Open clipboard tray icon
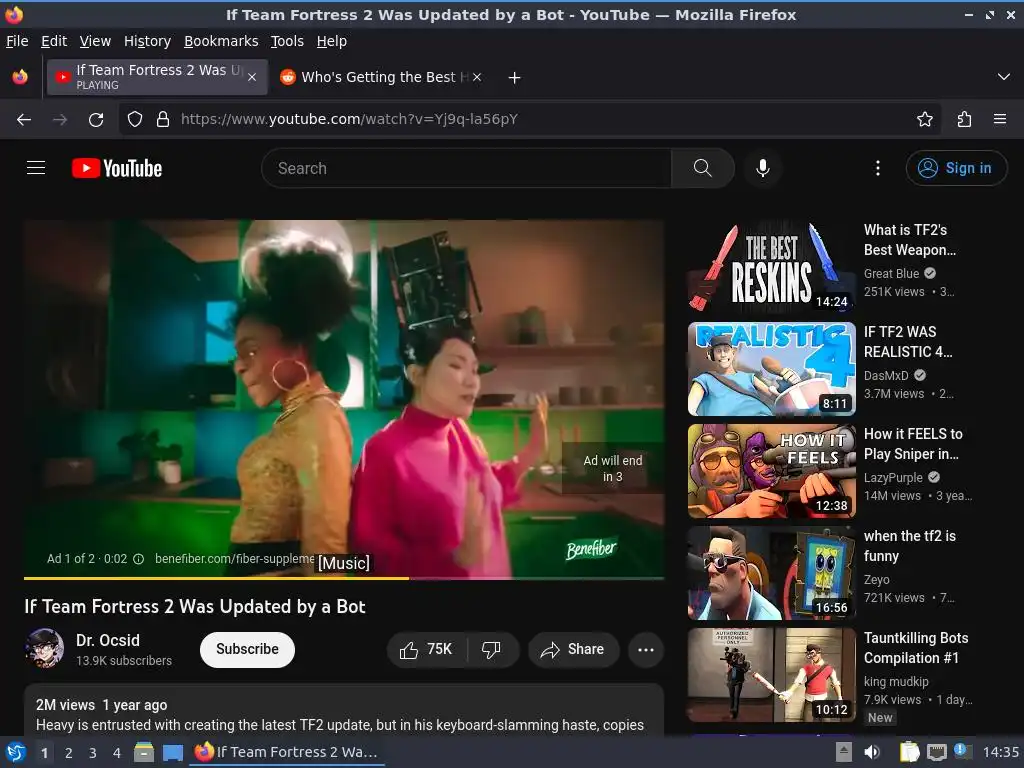1024x768 pixels. coord(909,752)
